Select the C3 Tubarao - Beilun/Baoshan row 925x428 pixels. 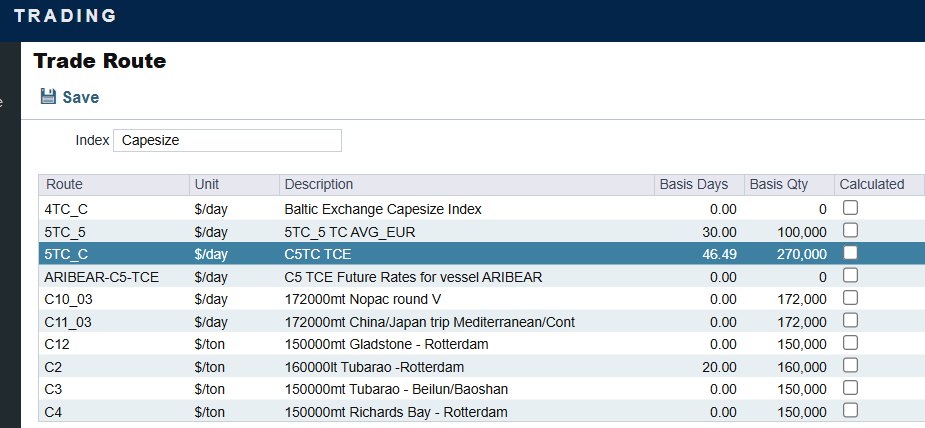481,389
